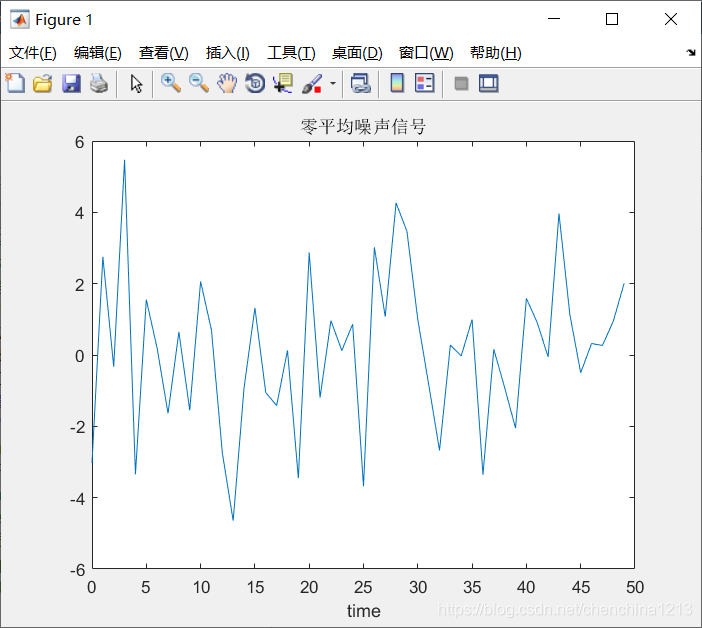Click x-axis tick label 50
Image resolution: width=702 pixels, height=628 pixels.
[635, 587]
